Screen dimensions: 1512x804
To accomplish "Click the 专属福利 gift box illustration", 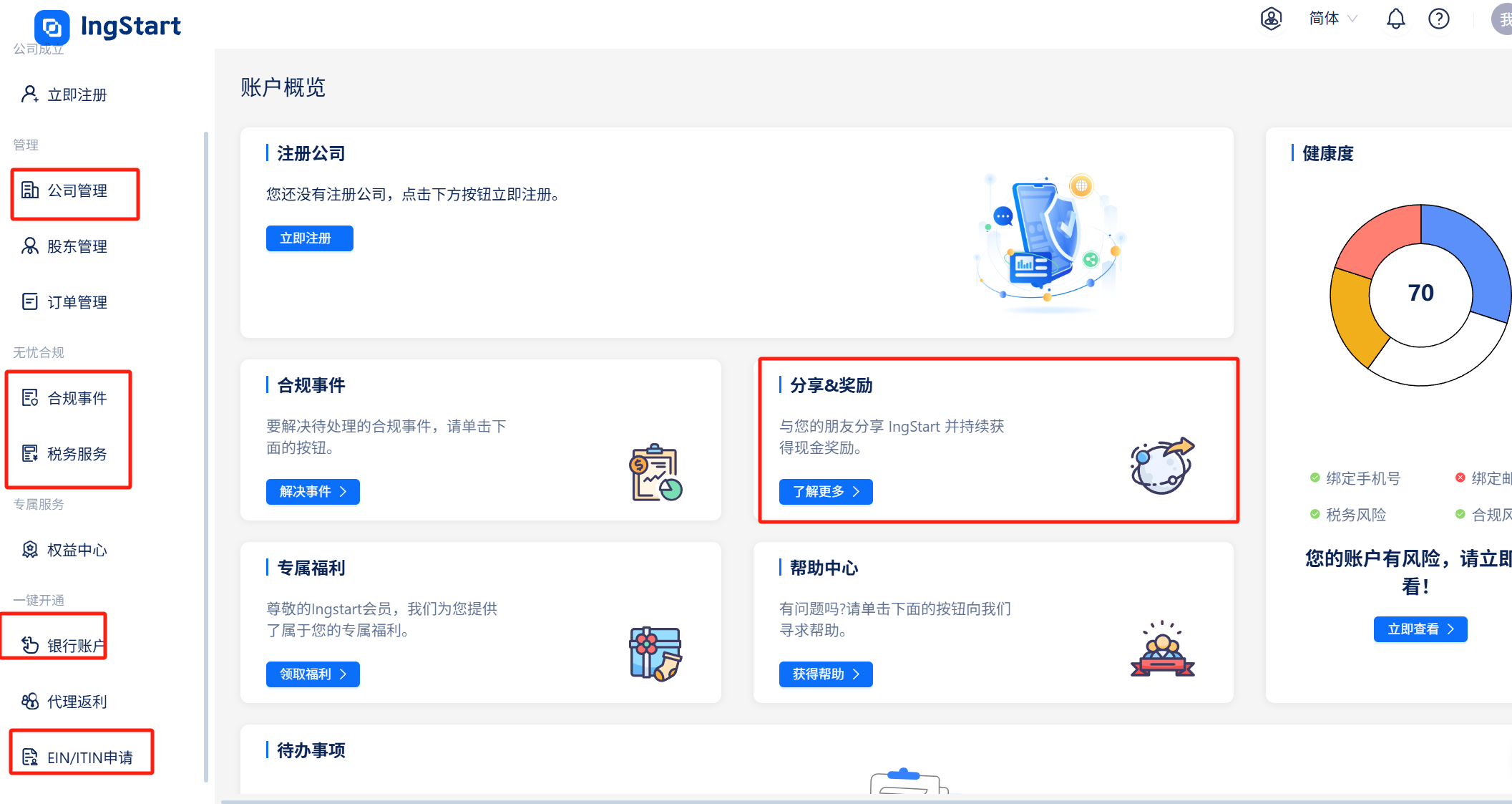I will pos(656,654).
